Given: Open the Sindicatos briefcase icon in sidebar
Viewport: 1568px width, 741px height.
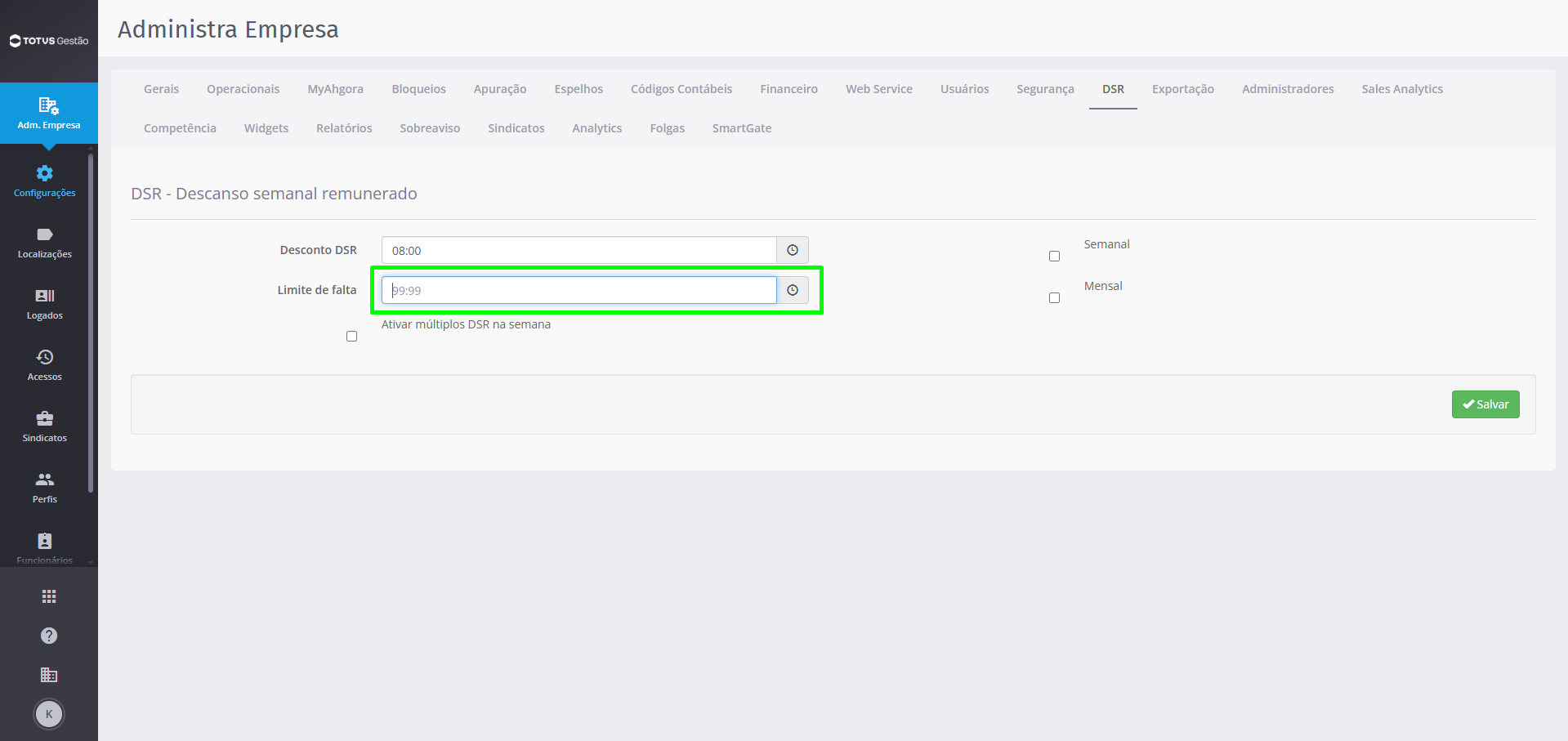Looking at the screenshot, I should pyautogui.click(x=45, y=418).
